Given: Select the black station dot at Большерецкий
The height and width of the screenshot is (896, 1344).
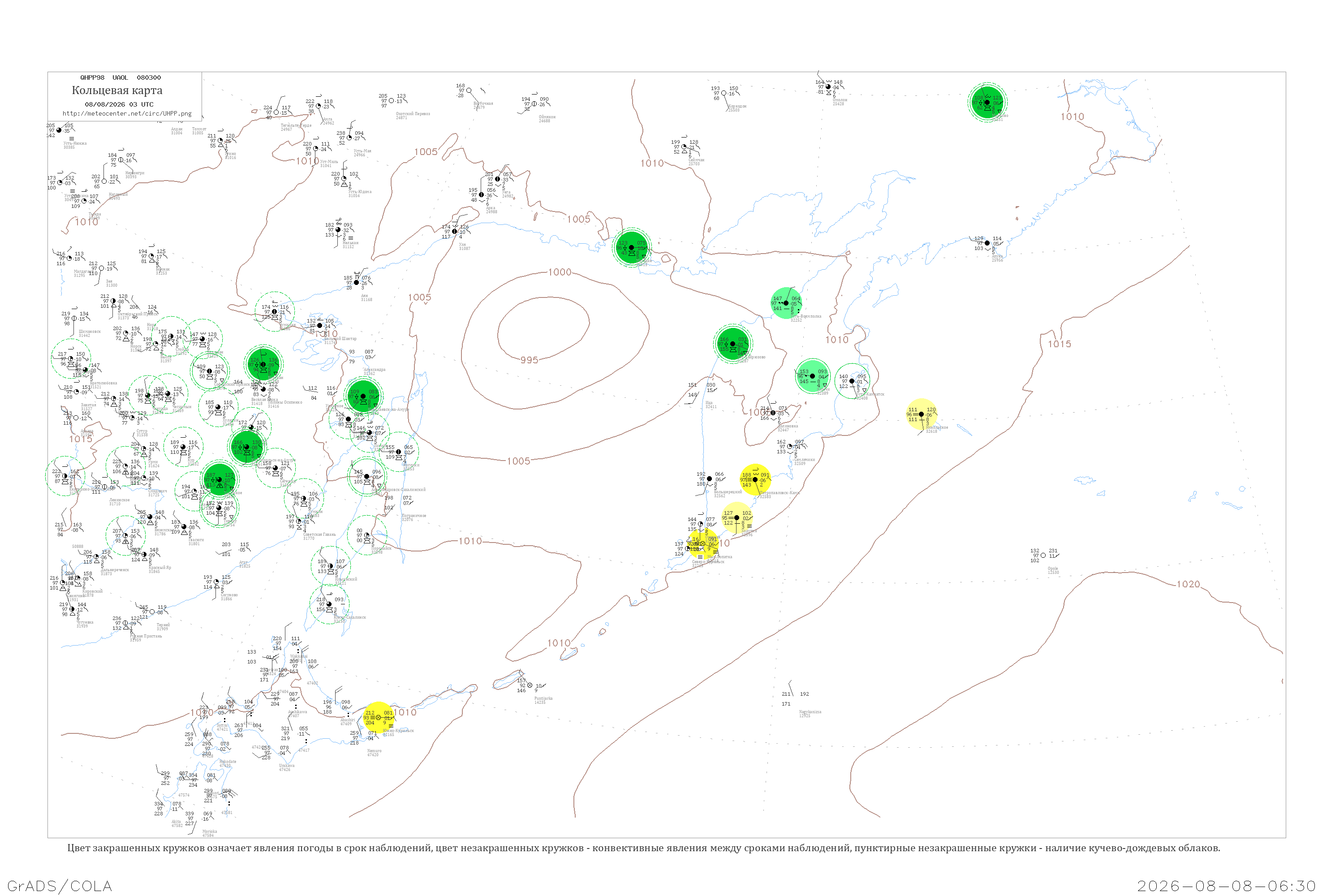Looking at the screenshot, I should click(710, 479).
